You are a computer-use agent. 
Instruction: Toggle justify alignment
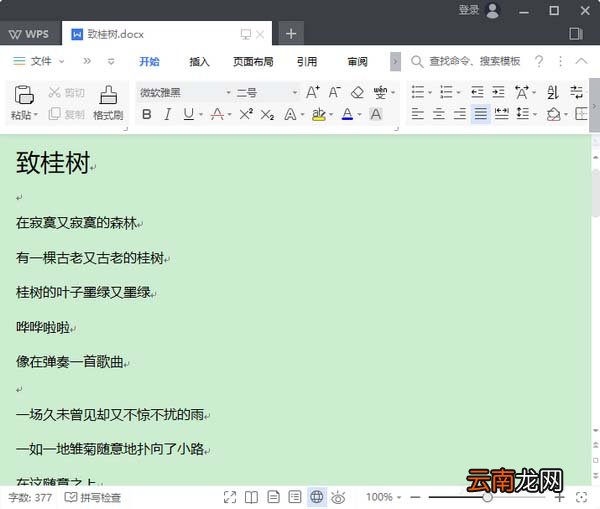tap(481, 114)
